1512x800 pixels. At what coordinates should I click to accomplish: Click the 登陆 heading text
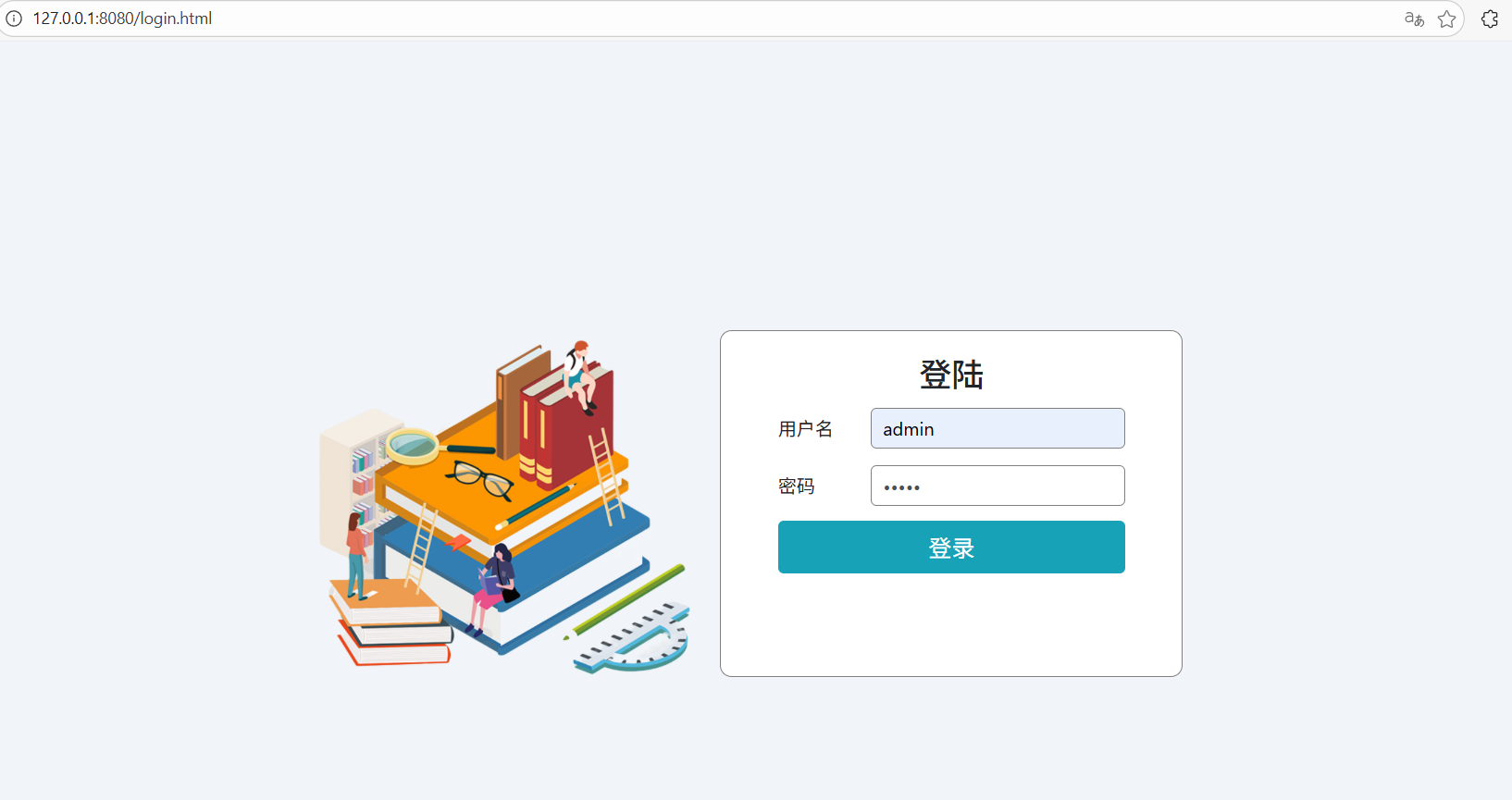pos(951,375)
